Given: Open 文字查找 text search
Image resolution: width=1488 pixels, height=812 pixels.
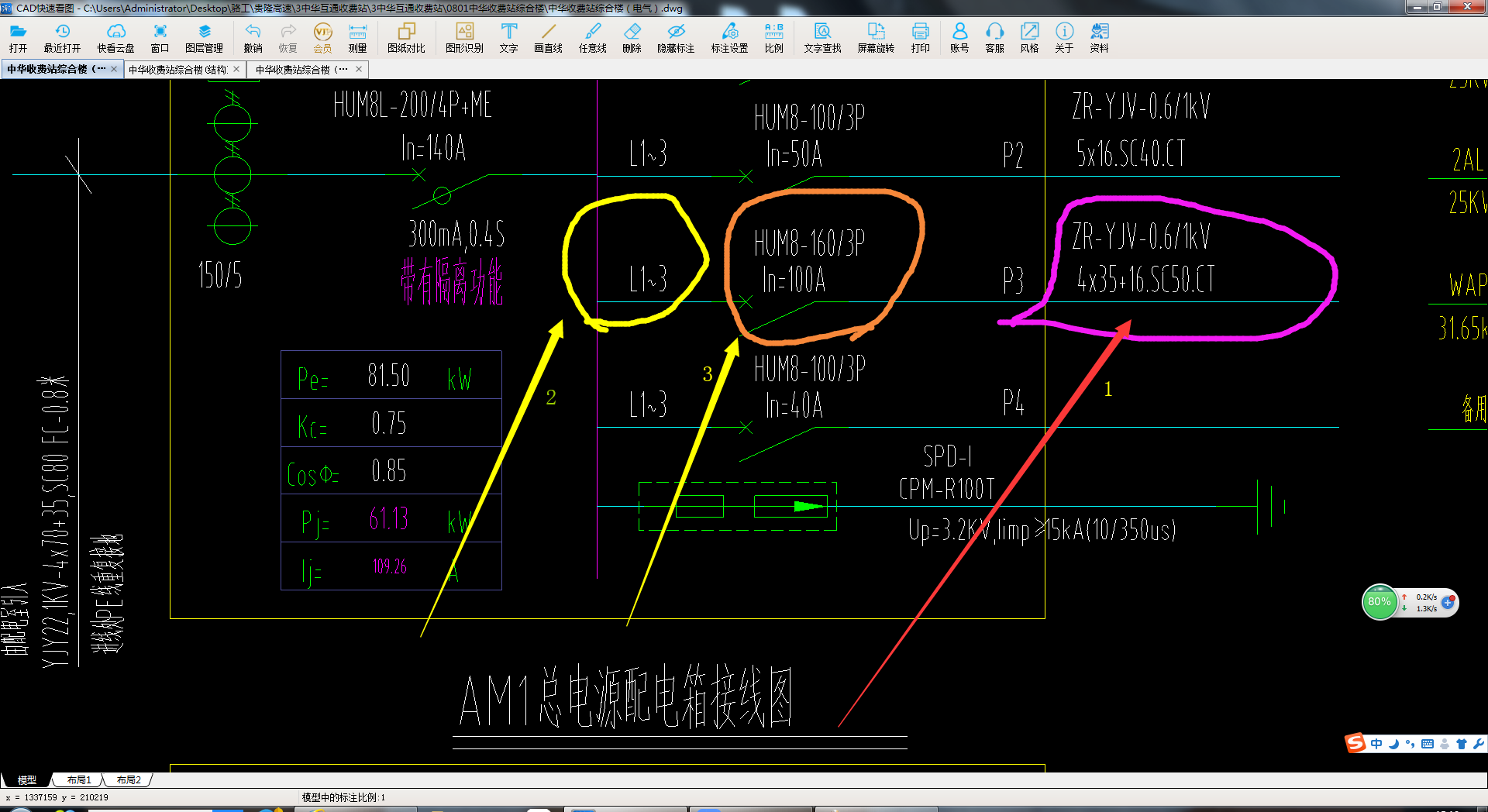Looking at the screenshot, I should click(822, 37).
